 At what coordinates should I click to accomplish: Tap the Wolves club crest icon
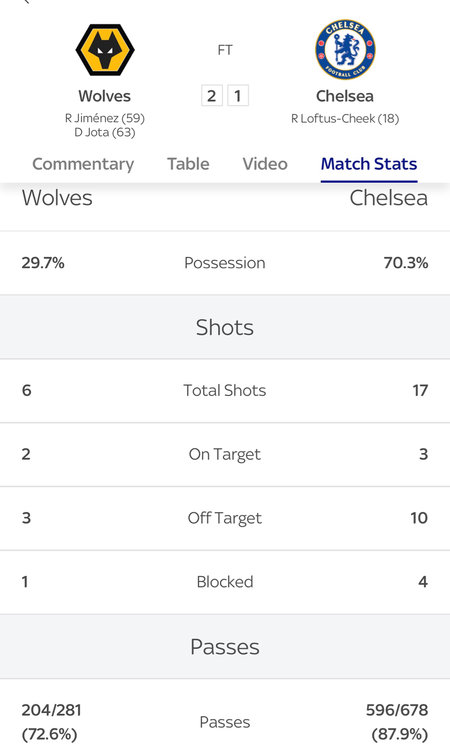[x=105, y=50]
